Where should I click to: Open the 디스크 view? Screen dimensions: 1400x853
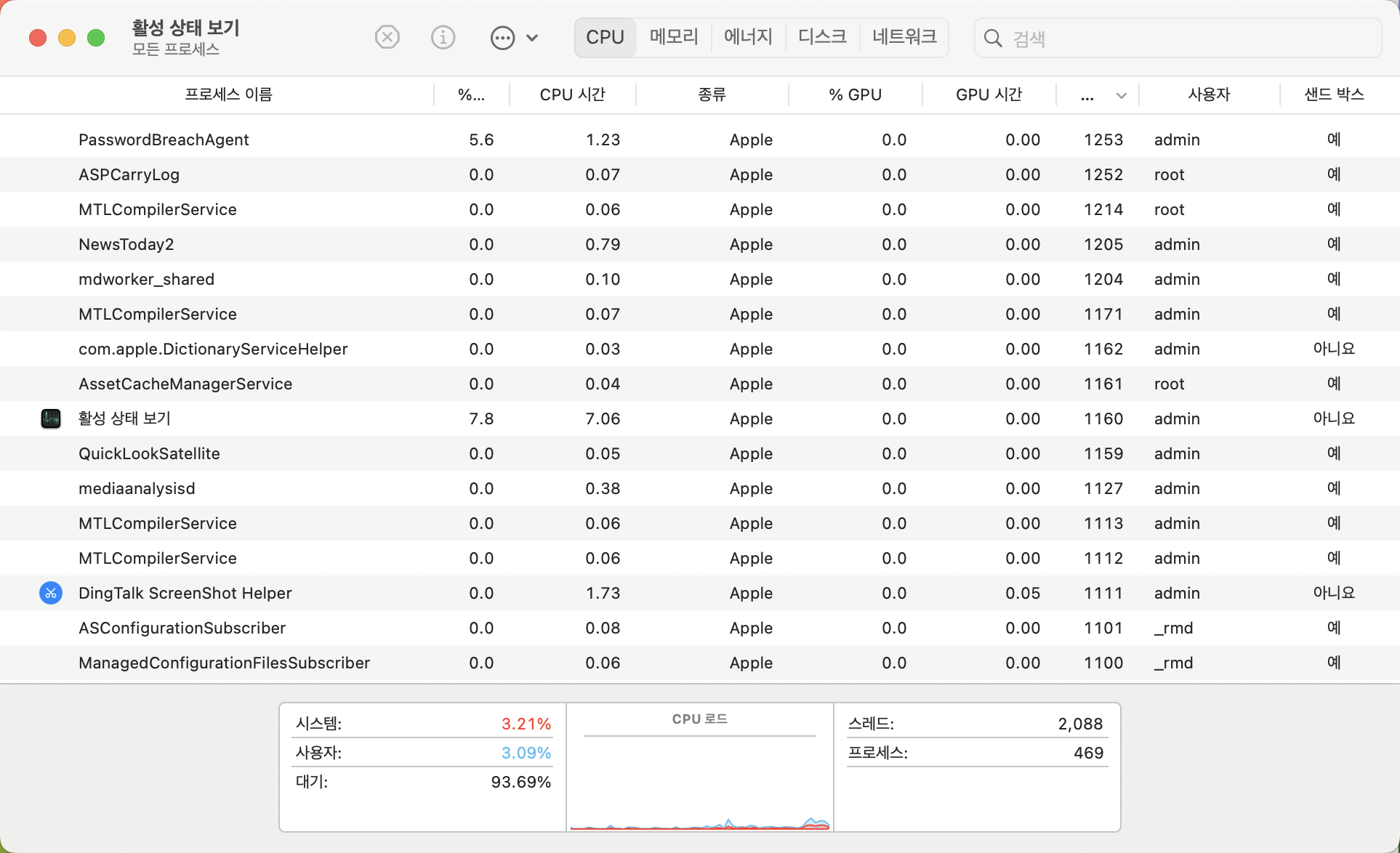[x=821, y=37]
